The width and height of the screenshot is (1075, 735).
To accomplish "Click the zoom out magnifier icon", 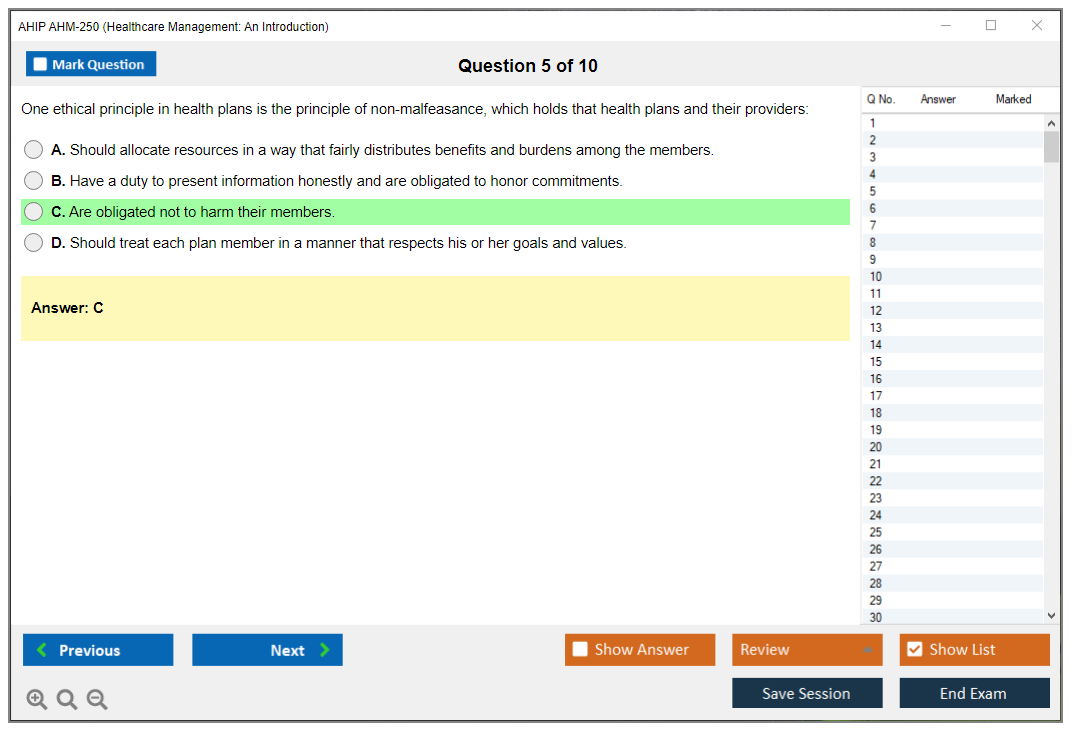I will [x=97, y=700].
